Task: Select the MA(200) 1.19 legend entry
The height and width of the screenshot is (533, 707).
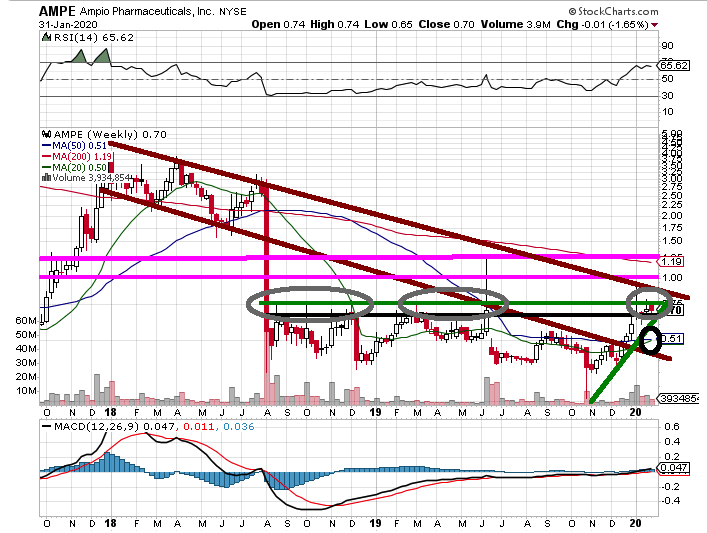Action: tap(82, 157)
